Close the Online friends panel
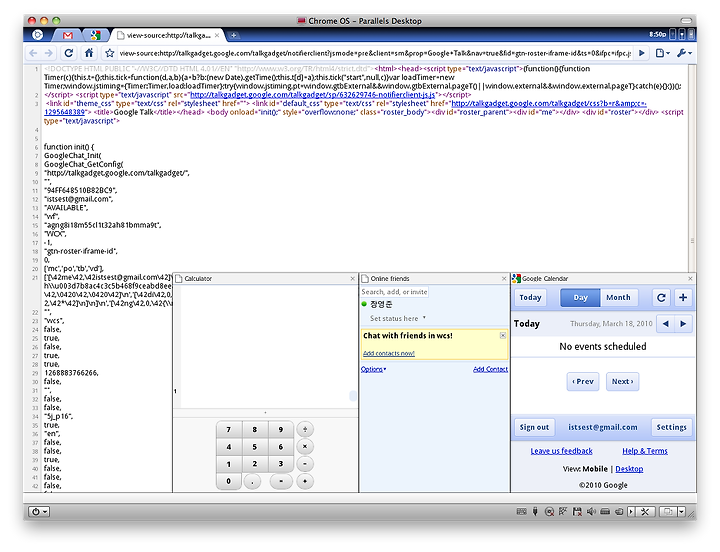This screenshot has width=720, height=552. tap(504, 278)
